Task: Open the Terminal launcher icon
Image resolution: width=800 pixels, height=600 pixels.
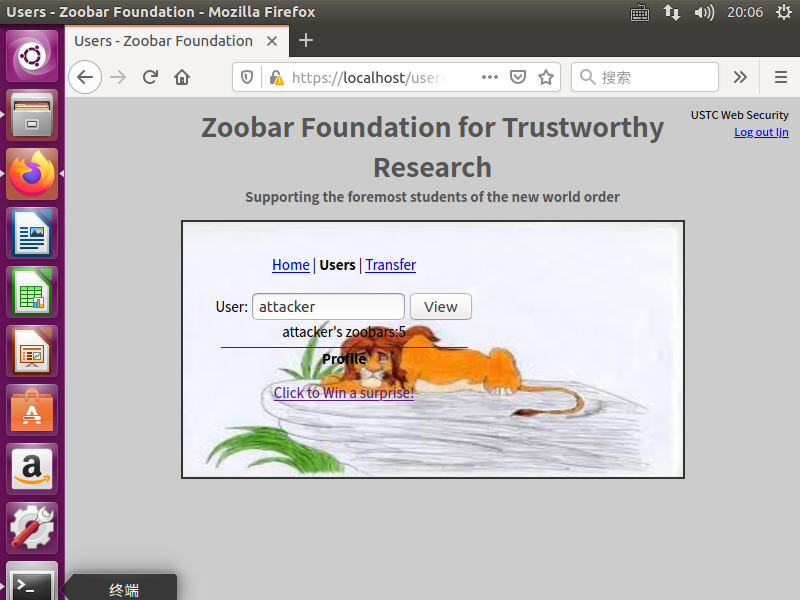Action: pyautogui.click(x=32, y=582)
